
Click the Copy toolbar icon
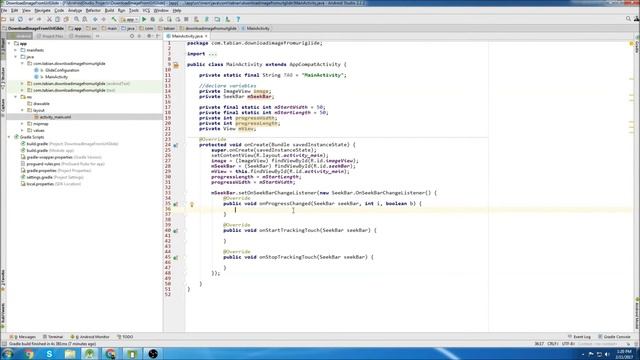tap(58, 19)
